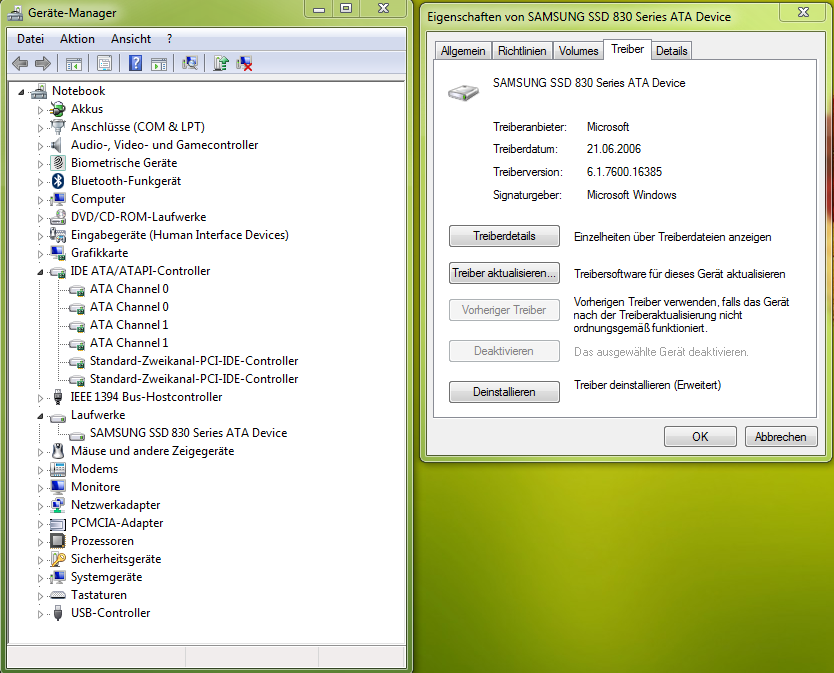
Task: Close the properties dialog with X
Action: pos(803,12)
